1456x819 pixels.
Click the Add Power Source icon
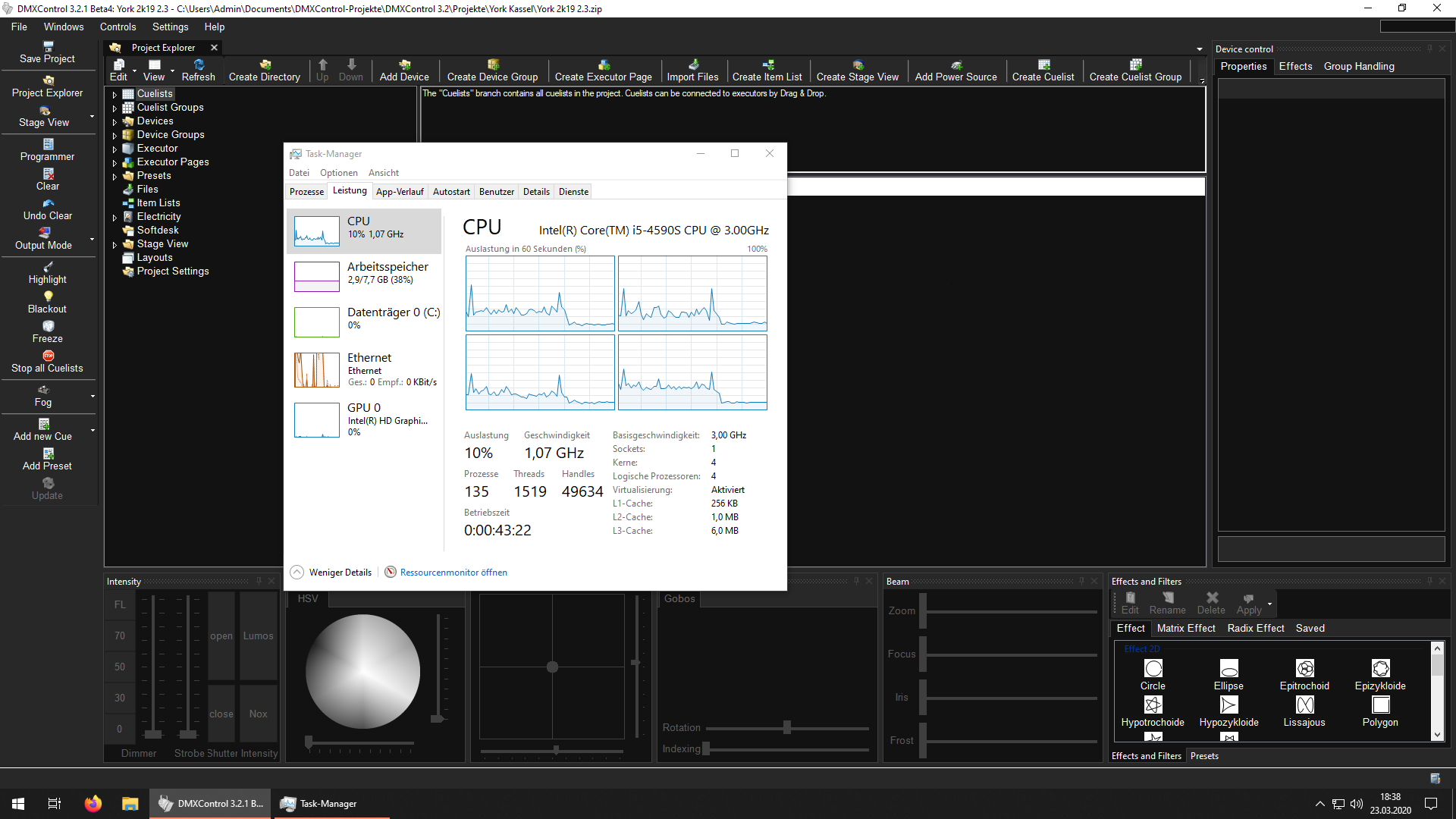(955, 65)
